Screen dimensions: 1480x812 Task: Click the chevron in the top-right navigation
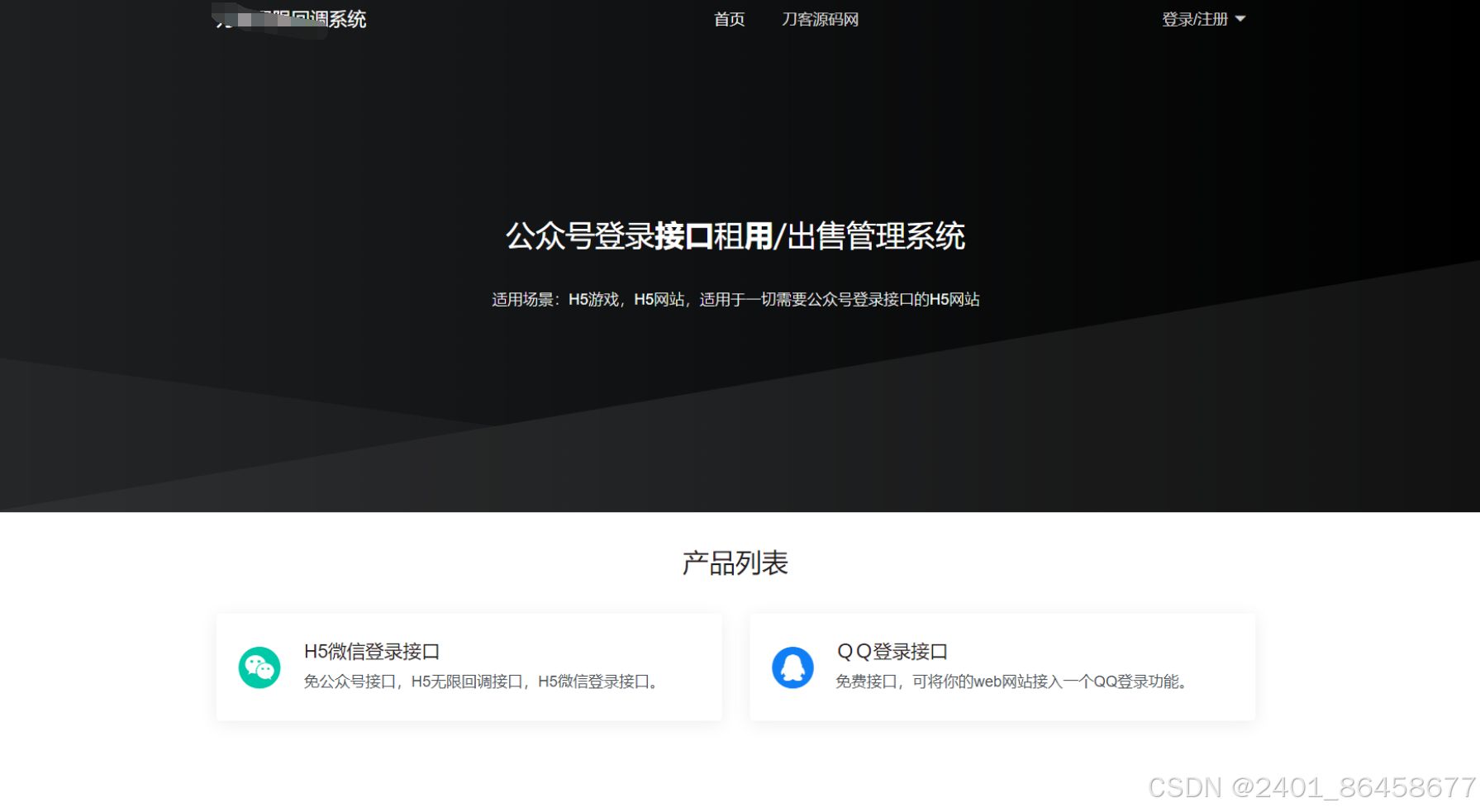pos(1240,19)
